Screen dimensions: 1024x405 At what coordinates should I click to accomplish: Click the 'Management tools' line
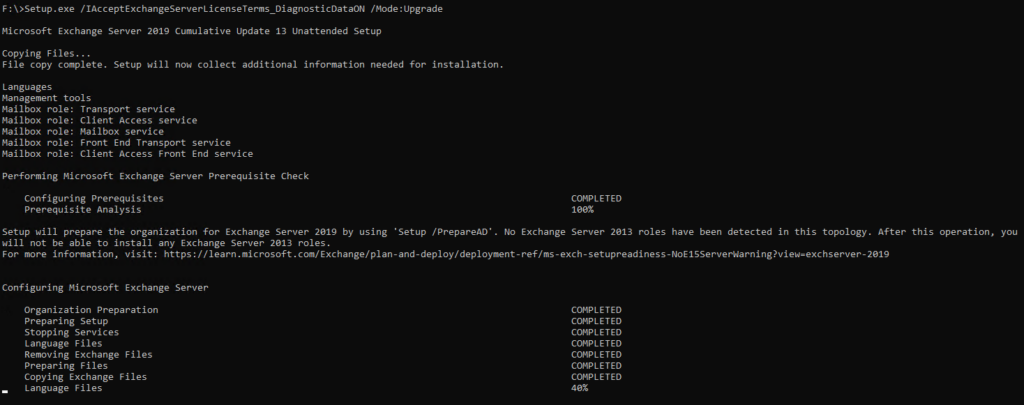pyautogui.click(x=46, y=98)
